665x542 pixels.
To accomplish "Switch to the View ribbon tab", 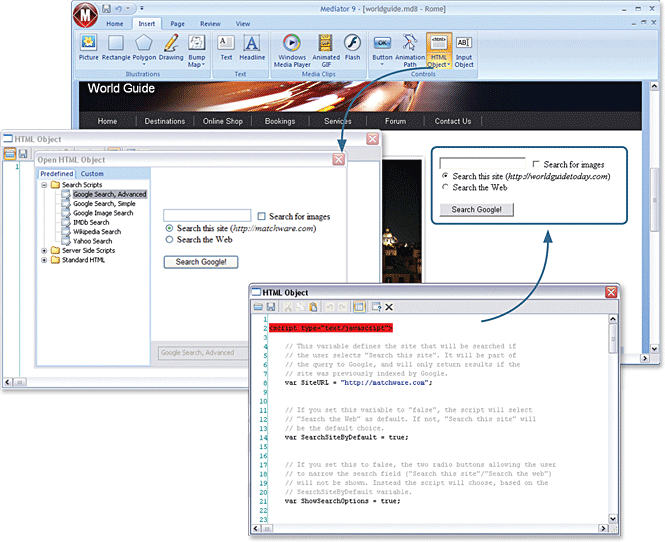I will 243,24.
